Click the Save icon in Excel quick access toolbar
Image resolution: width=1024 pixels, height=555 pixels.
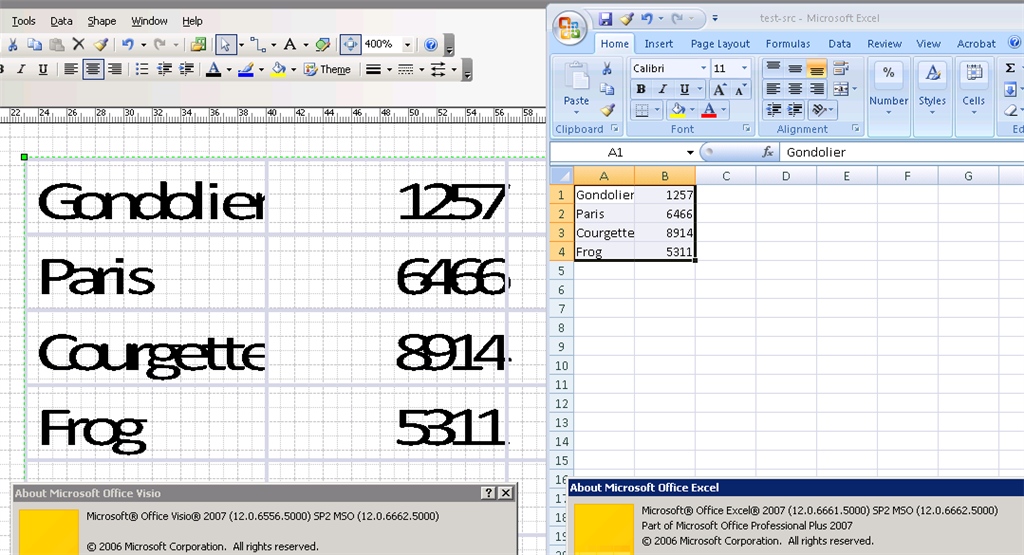click(605, 19)
